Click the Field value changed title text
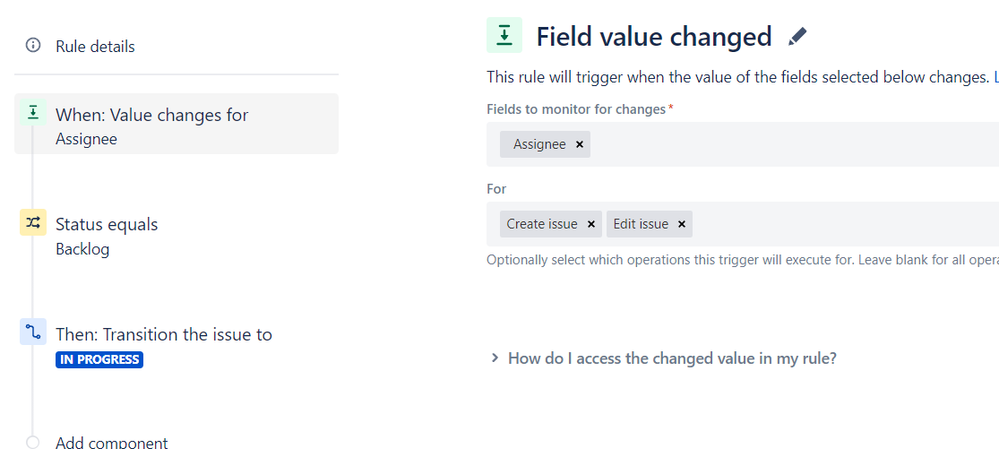Viewport: 999px width, 449px height. 654,37
